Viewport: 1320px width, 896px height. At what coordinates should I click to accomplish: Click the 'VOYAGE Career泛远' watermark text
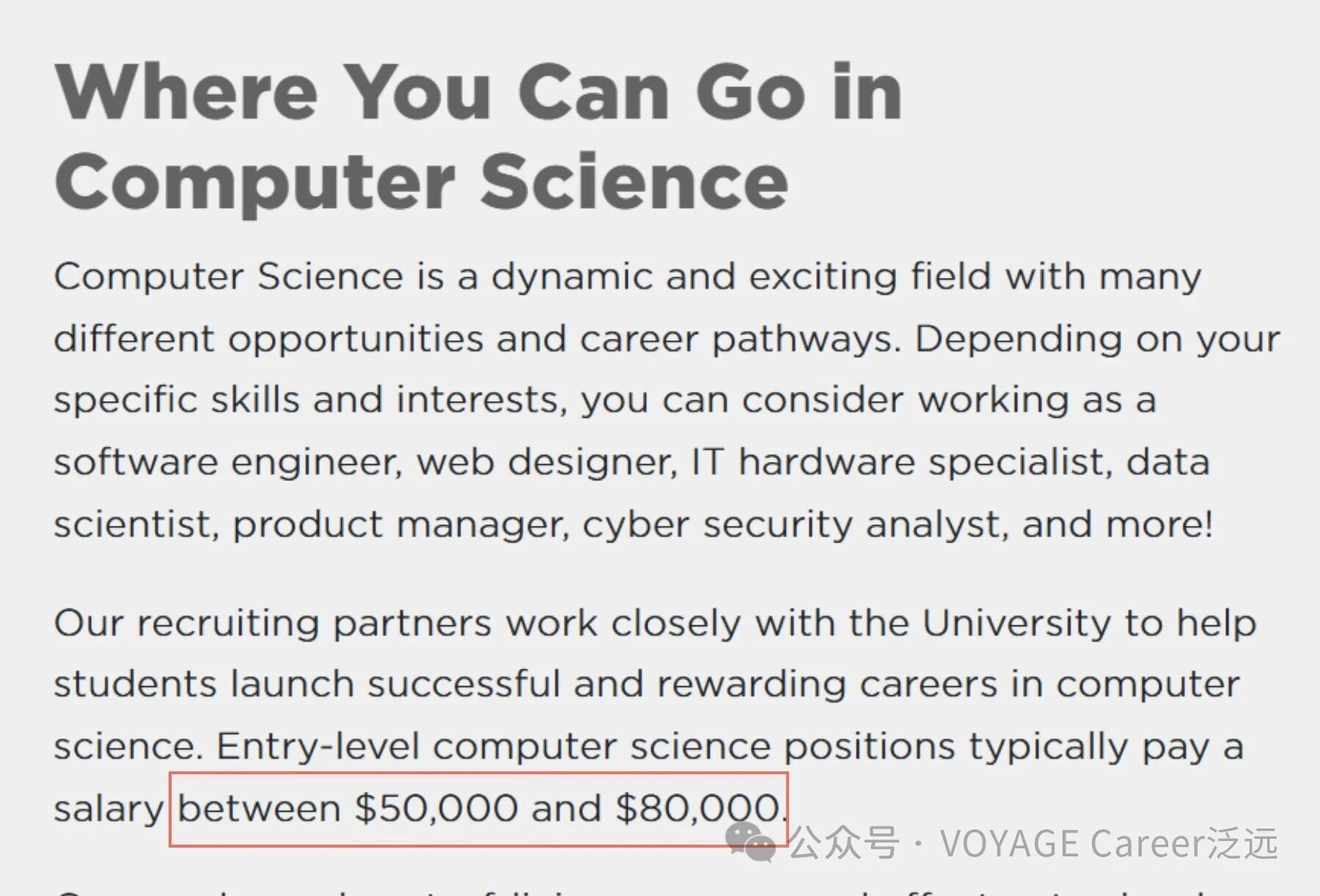tap(1109, 843)
